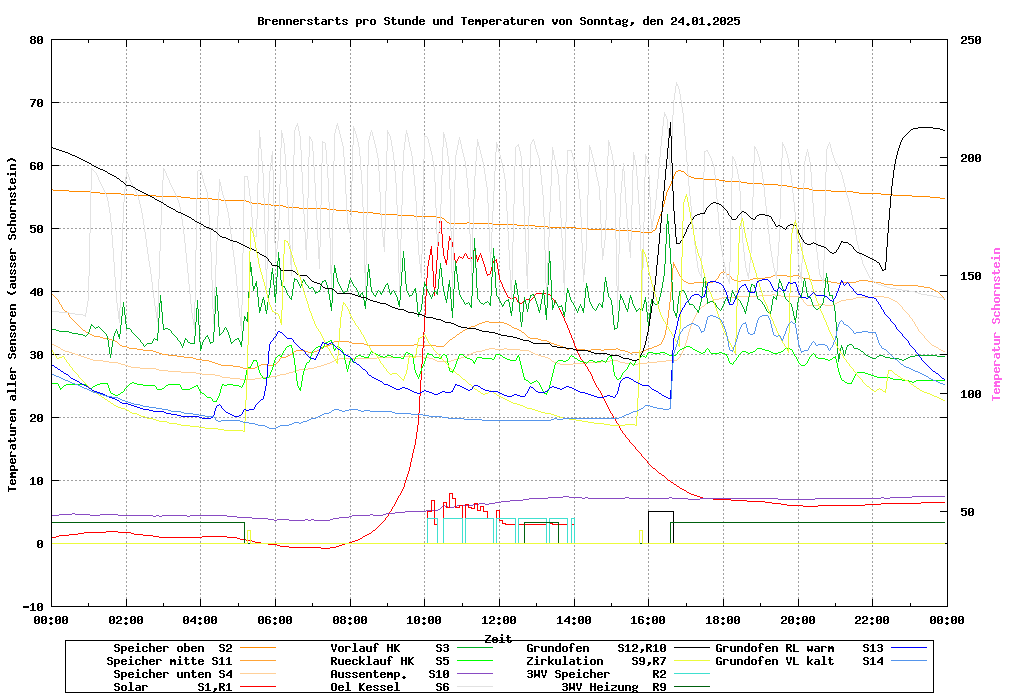This screenshot has height=700, width=1024.
Task: Click the Speicher oben S2 legend entry
Action: [172, 648]
